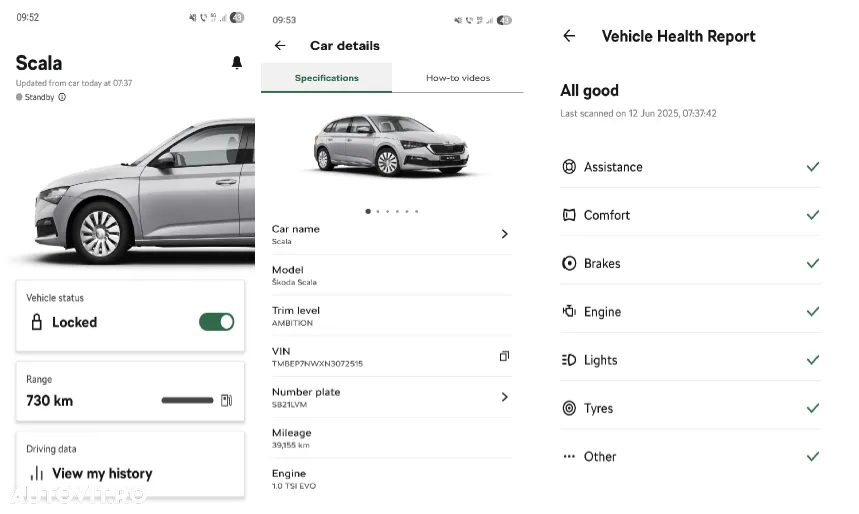Tap the Comfort seat icon
Viewport: 859px width, 514px height.
coord(569,215)
